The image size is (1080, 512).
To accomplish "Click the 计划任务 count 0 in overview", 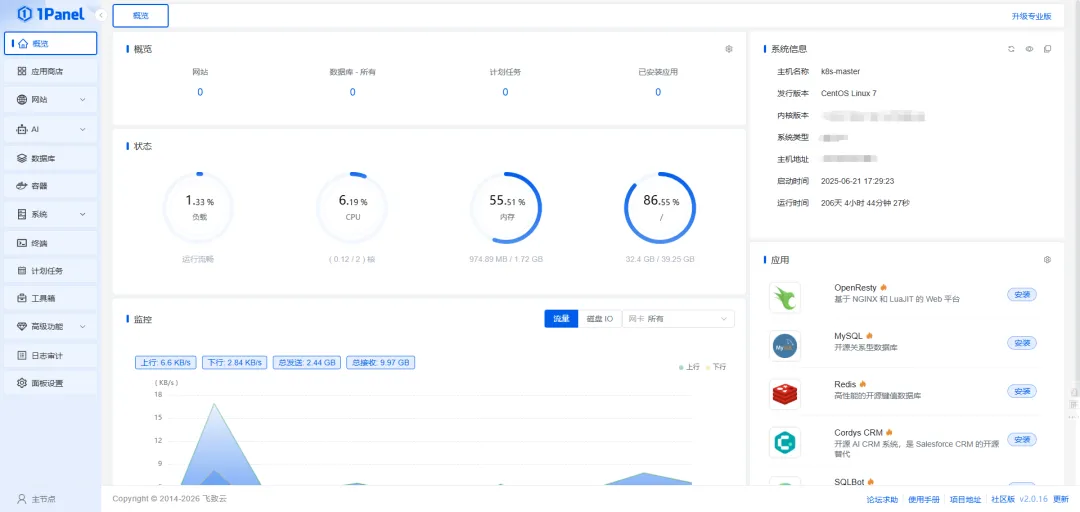I will pos(505,92).
